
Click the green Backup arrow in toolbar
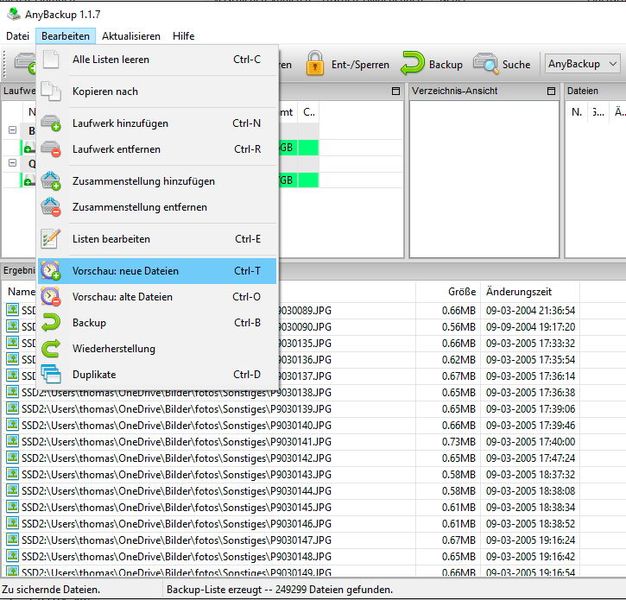[412, 63]
